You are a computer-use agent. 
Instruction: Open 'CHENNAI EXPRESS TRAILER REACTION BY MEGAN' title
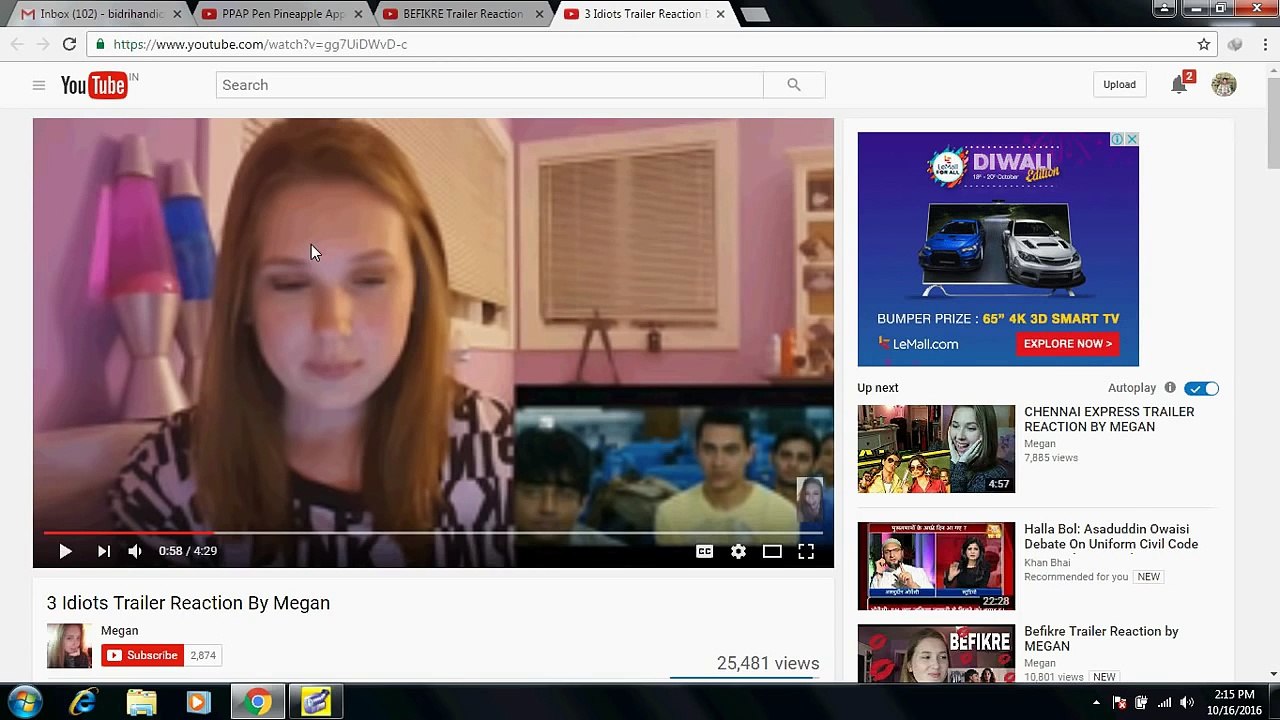click(1109, 419)
